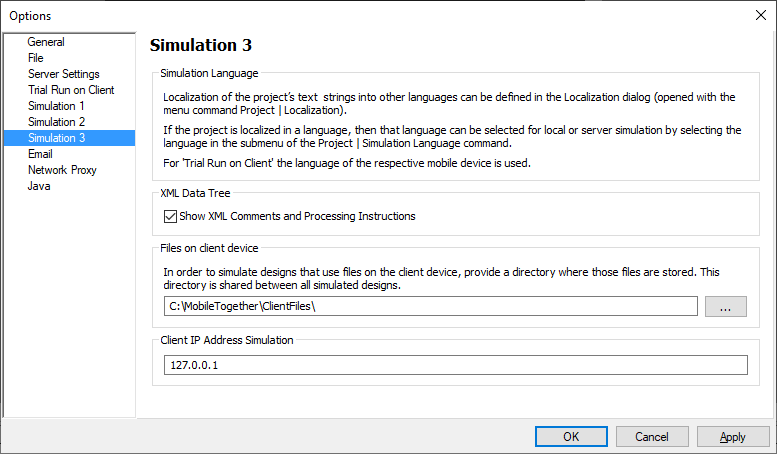Screen dimensions: 777x454
Task: Click the Simulation 3 page heading
Action: (201, 45)
